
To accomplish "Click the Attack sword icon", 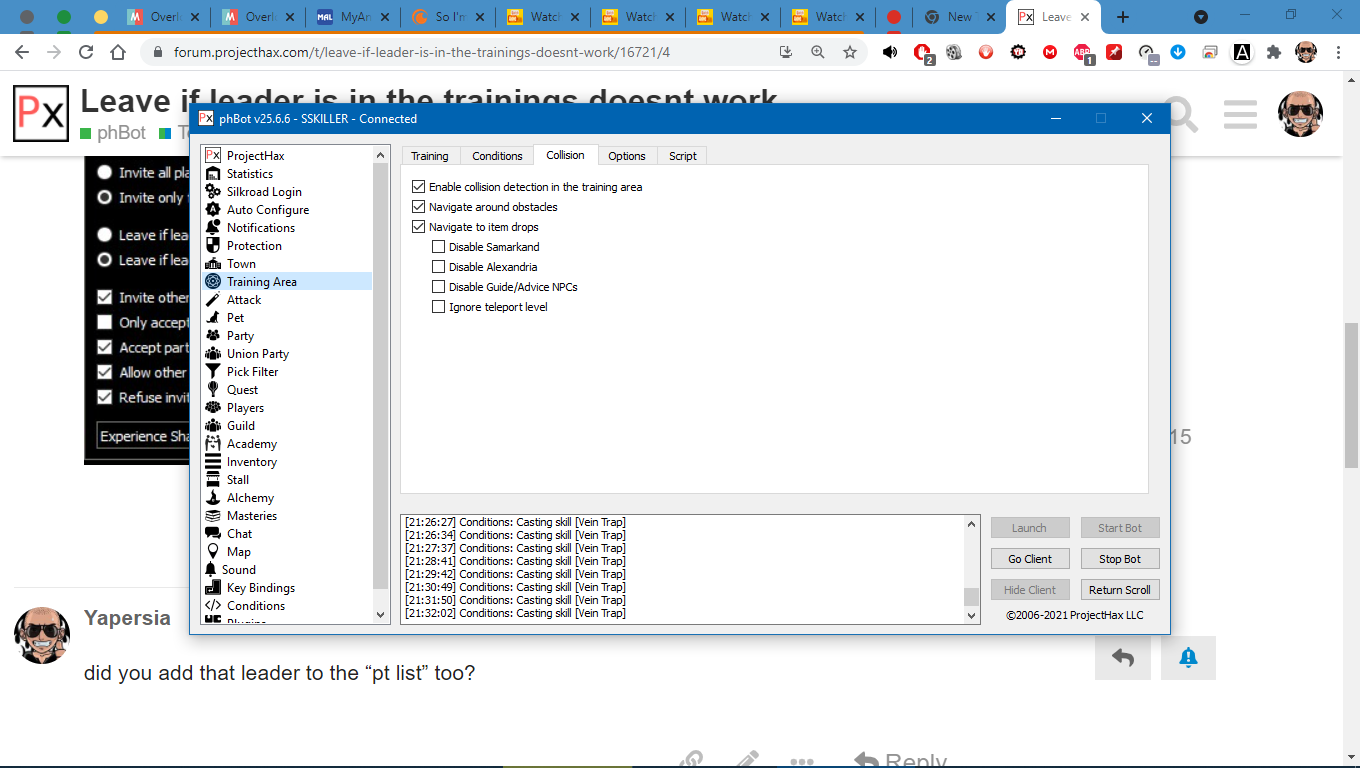I will coord(212,300).
